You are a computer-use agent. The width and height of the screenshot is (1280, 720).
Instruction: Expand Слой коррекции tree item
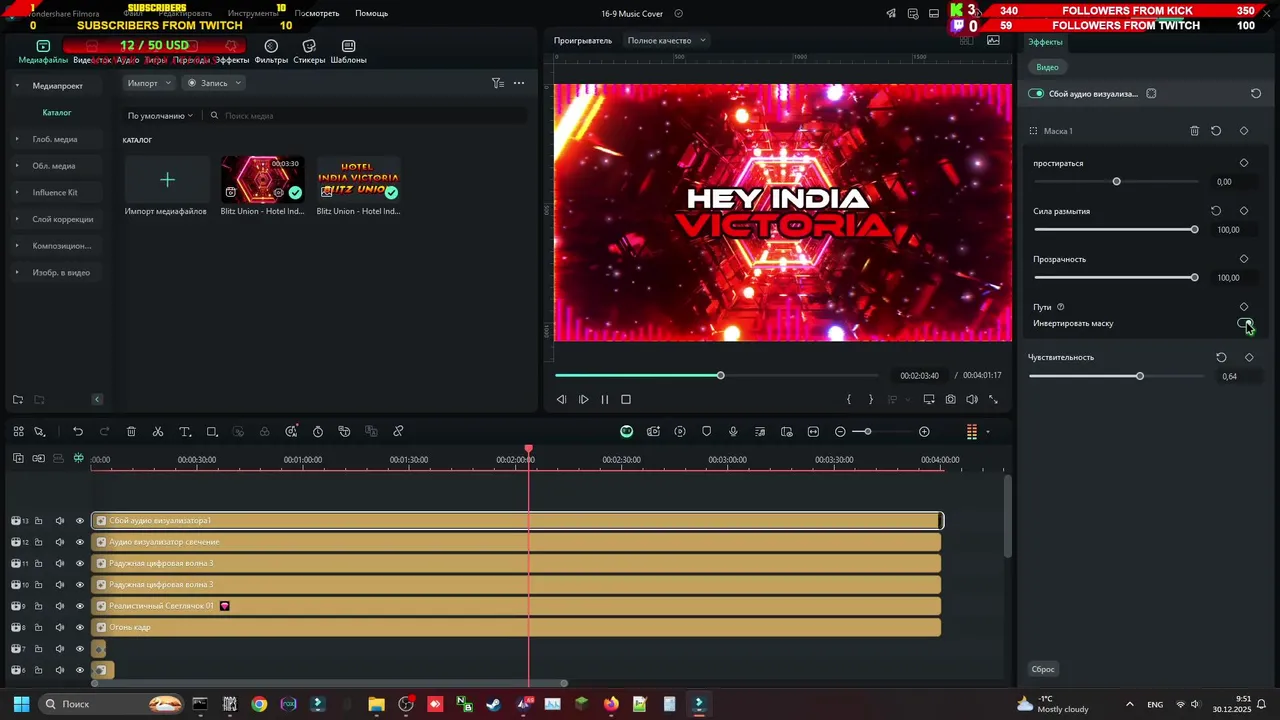[x=17, y=219]
